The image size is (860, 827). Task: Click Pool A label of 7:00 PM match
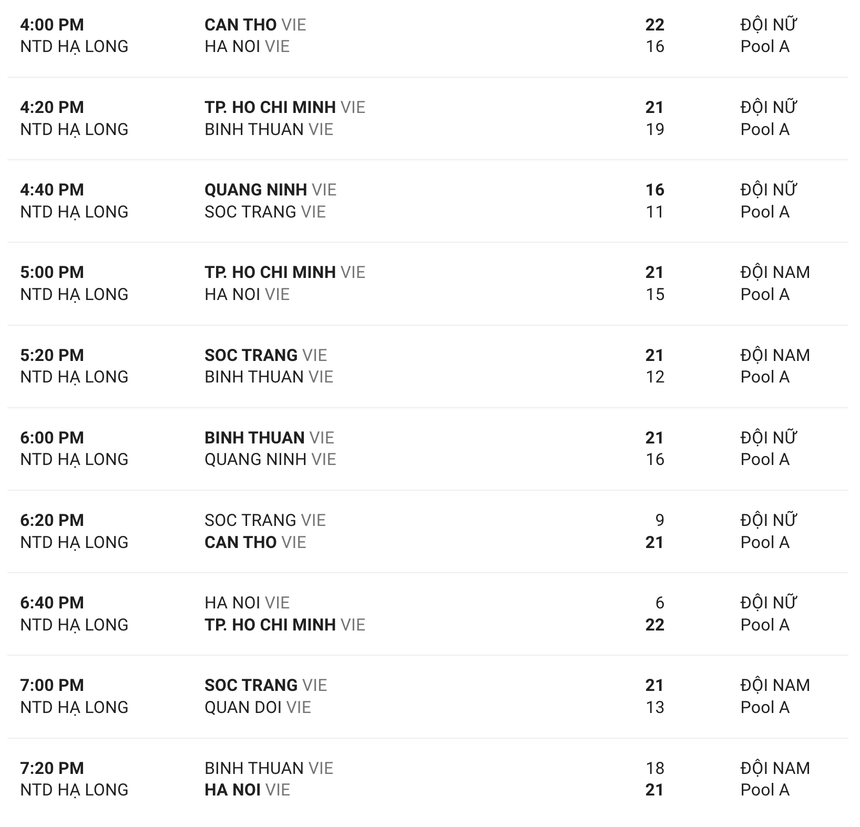click(x=765, y=707)
